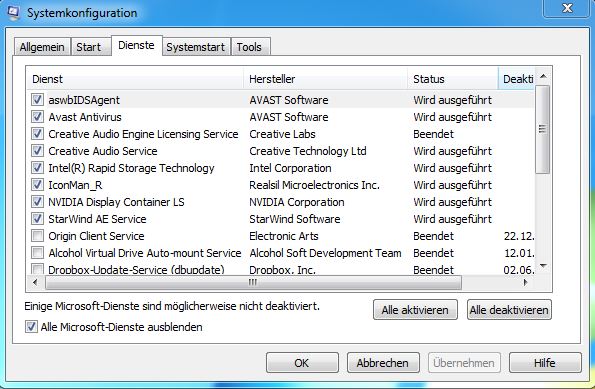Select Creative Audio Engine Licensing Service text
The height and width of the screenshot is (389, 595).
[143, 134]
